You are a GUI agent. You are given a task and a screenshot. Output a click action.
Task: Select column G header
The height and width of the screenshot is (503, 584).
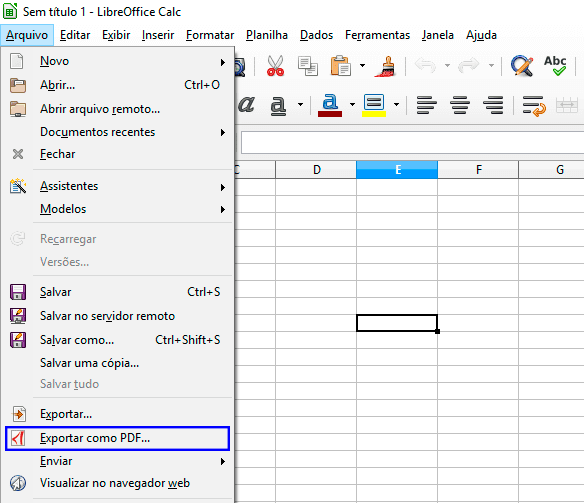point(552,170)
